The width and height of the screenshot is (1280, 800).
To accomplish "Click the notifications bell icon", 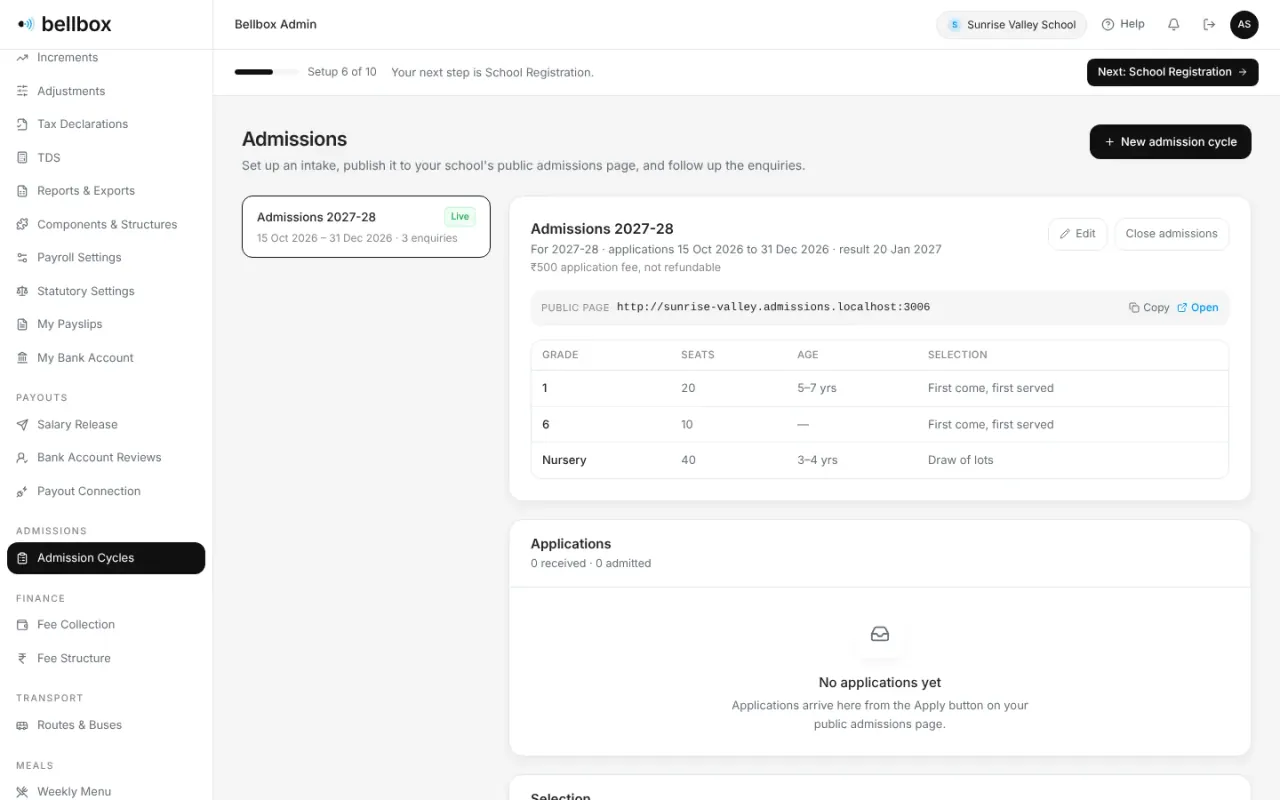I will [1174, 24].
